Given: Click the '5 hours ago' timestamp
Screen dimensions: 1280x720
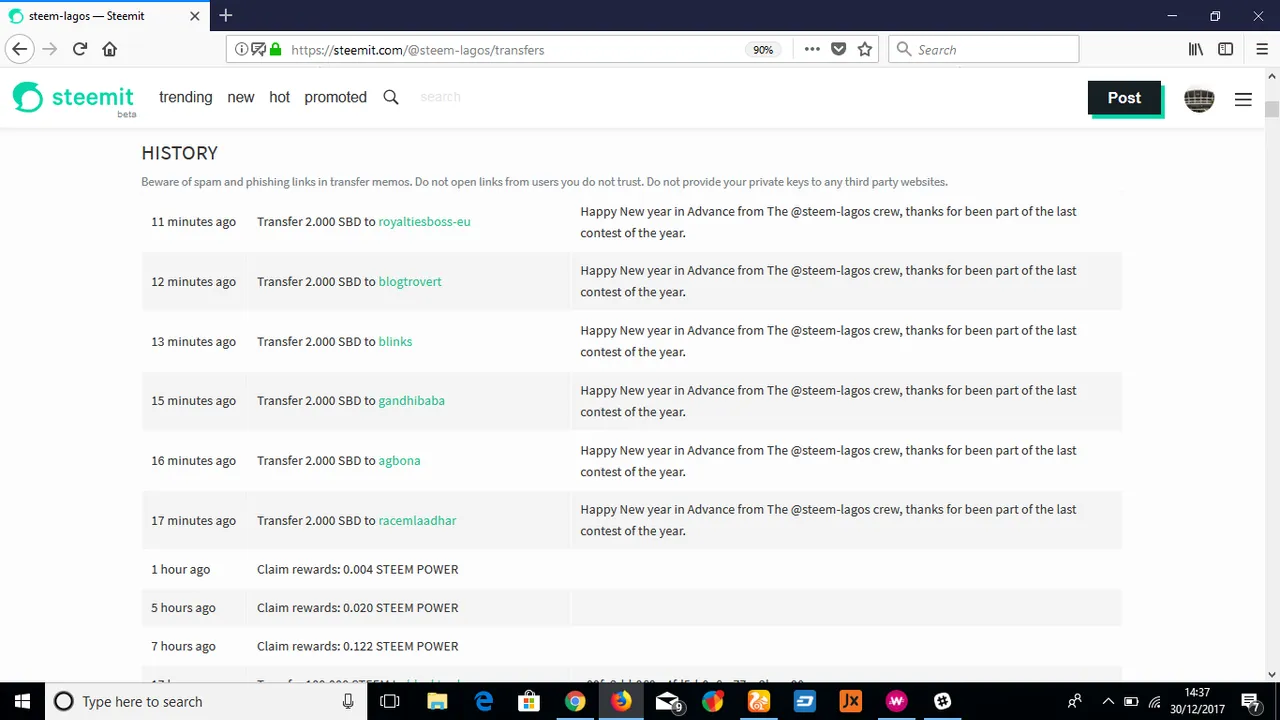Looking at the screenshot, I should click(x=184, y=608).
